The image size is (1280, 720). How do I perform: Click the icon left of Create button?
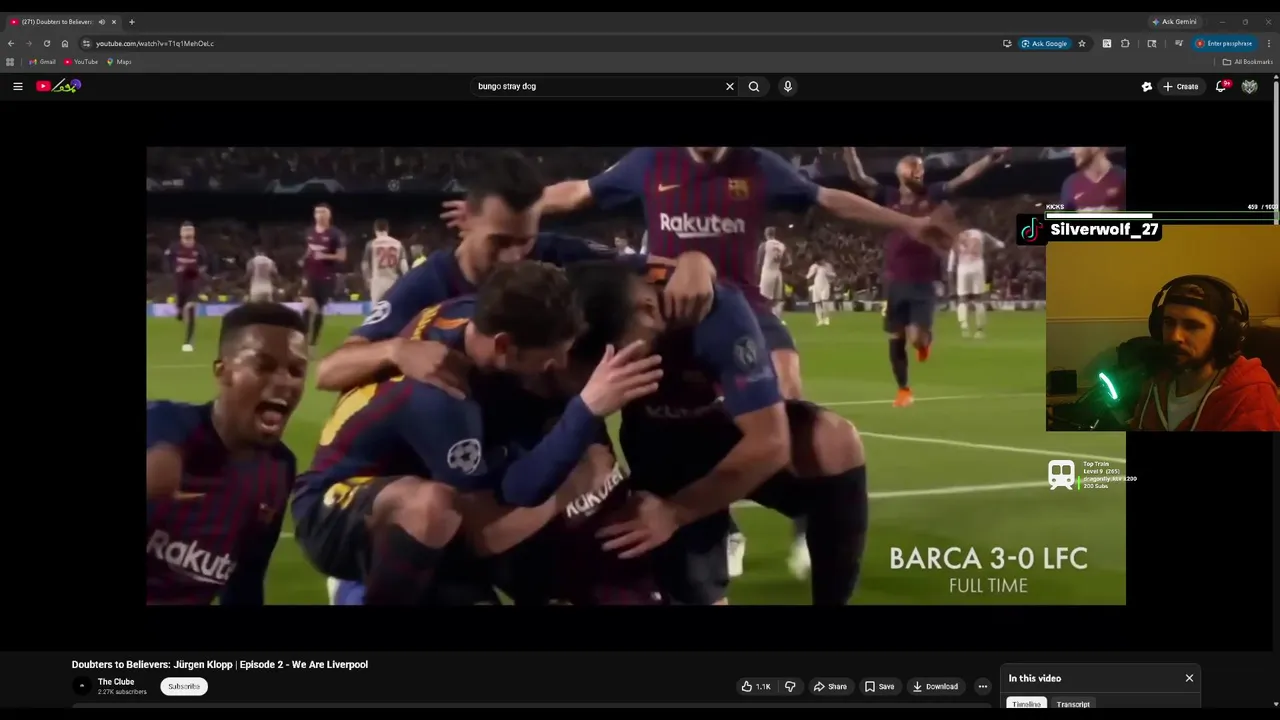pyautogui.click(x=1147, y=86)
